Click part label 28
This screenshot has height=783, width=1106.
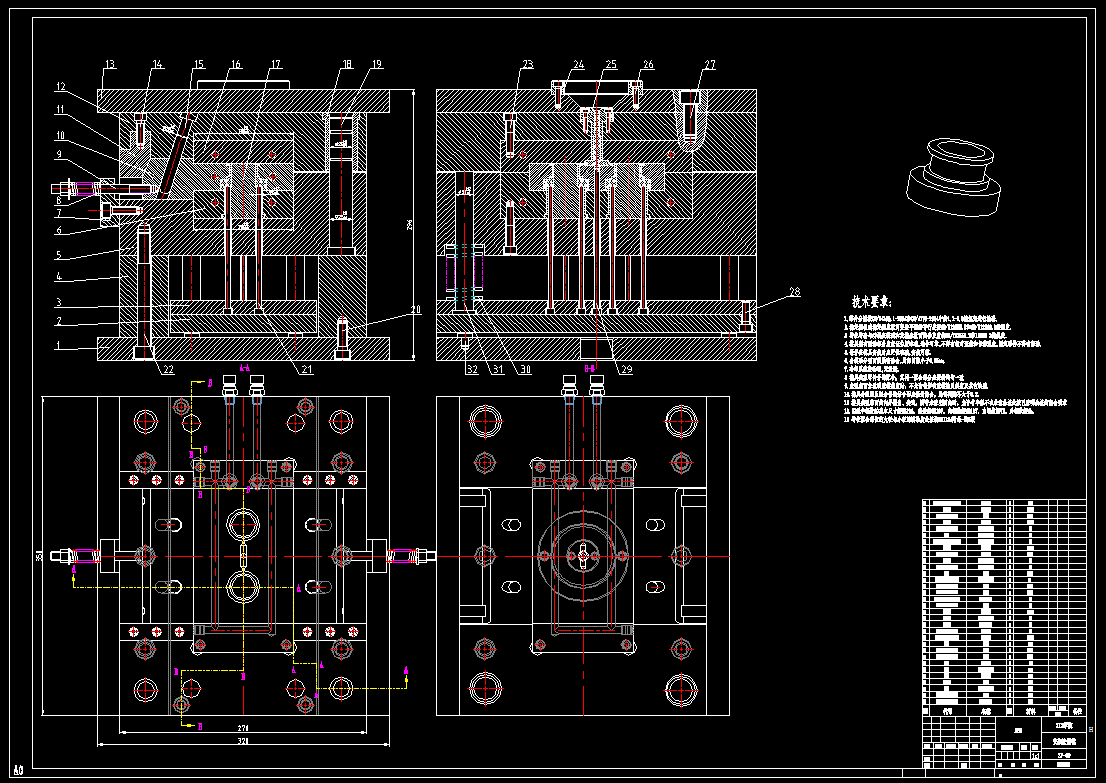(795, 291)
